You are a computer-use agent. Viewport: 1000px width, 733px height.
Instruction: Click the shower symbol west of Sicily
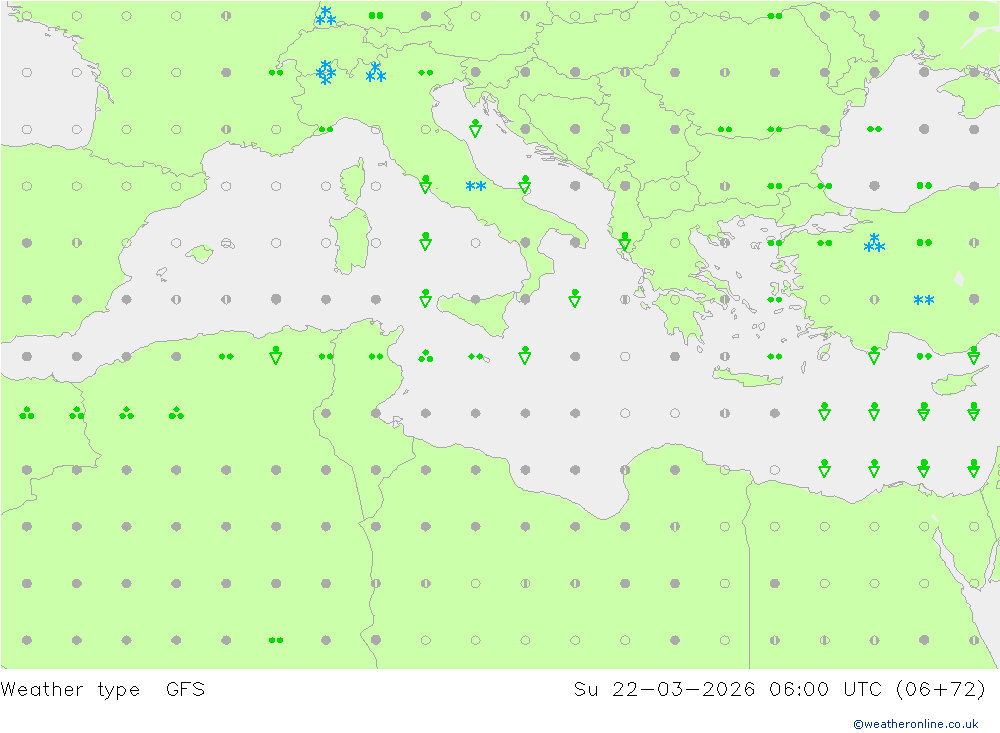425,298
